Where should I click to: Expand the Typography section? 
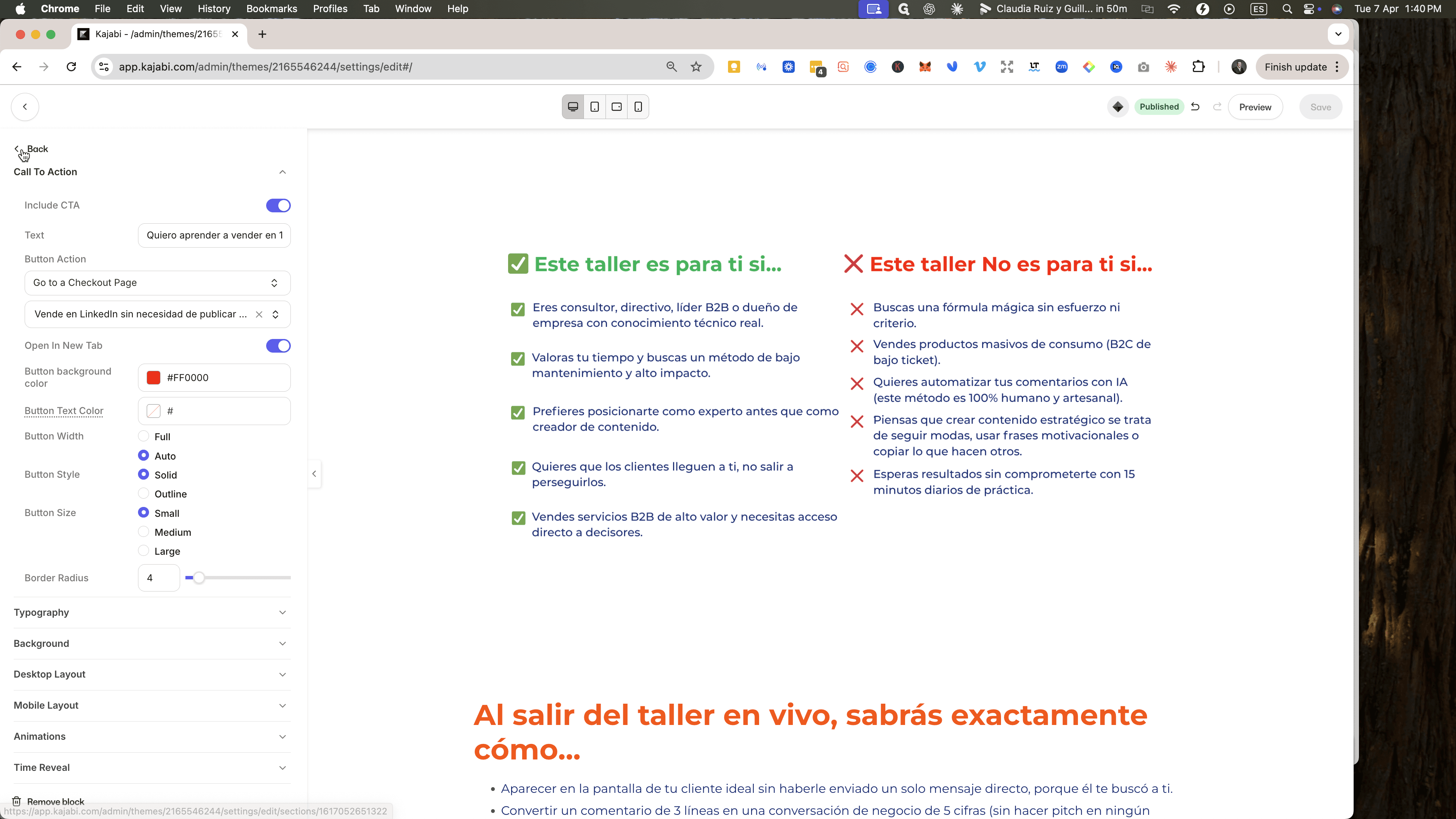(x=152, y=613)
